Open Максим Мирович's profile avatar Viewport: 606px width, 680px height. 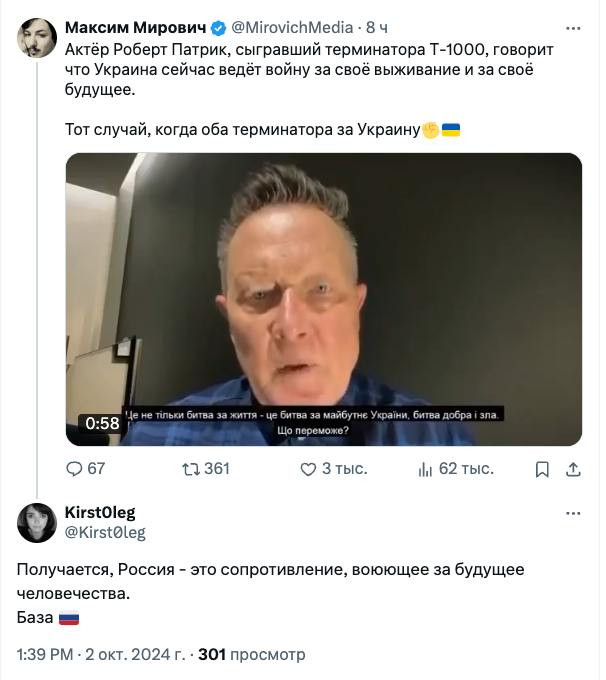click(x=37, y=38)
